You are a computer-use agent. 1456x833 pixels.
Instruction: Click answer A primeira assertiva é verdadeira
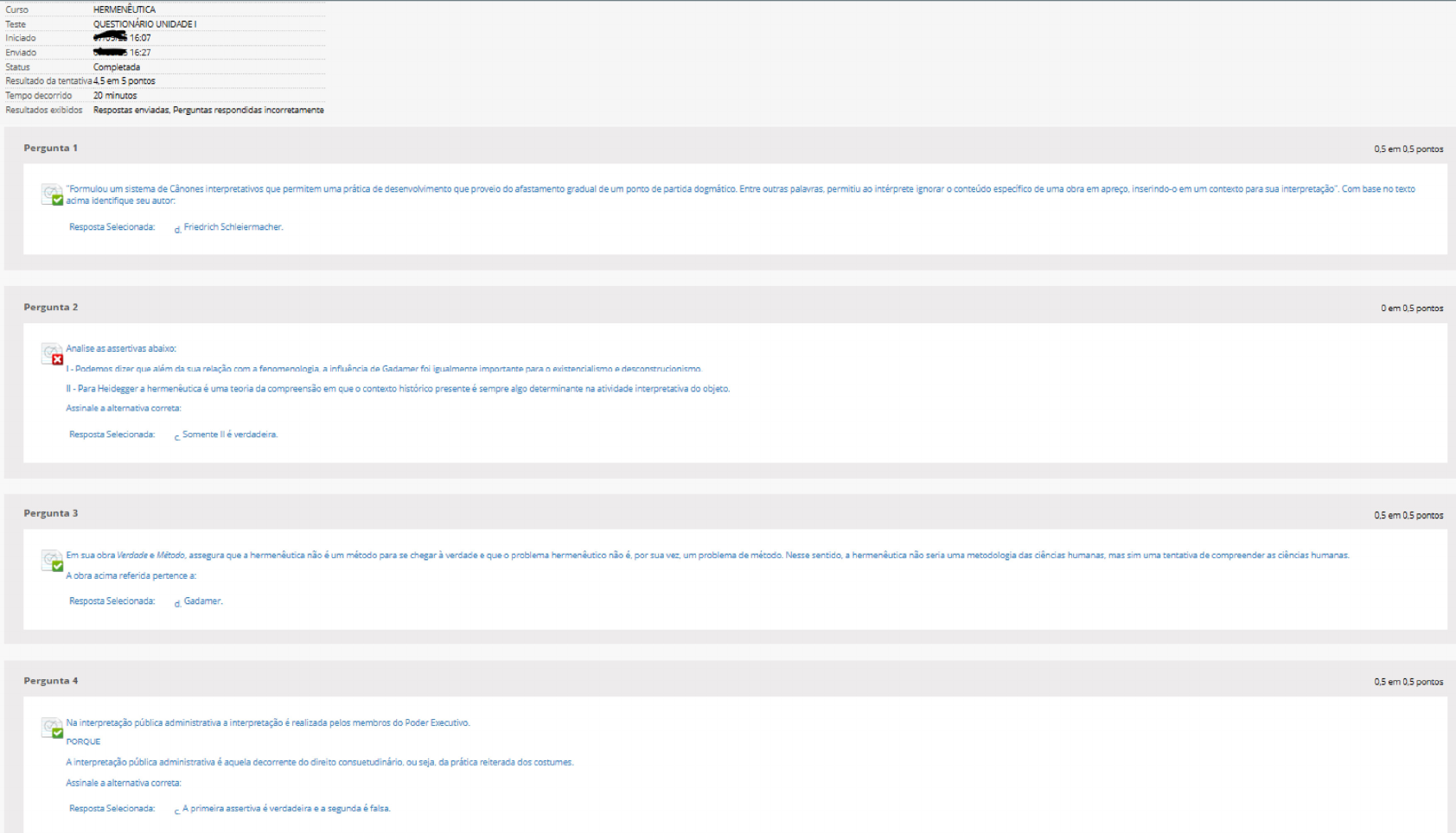tap(285, 809)
